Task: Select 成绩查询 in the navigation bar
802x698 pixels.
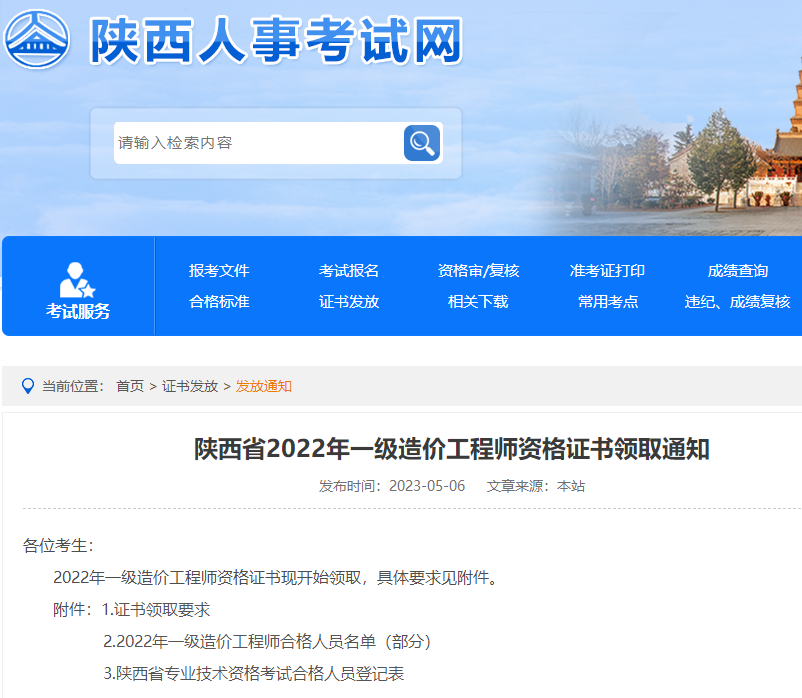Action: (x=737, y=271)
